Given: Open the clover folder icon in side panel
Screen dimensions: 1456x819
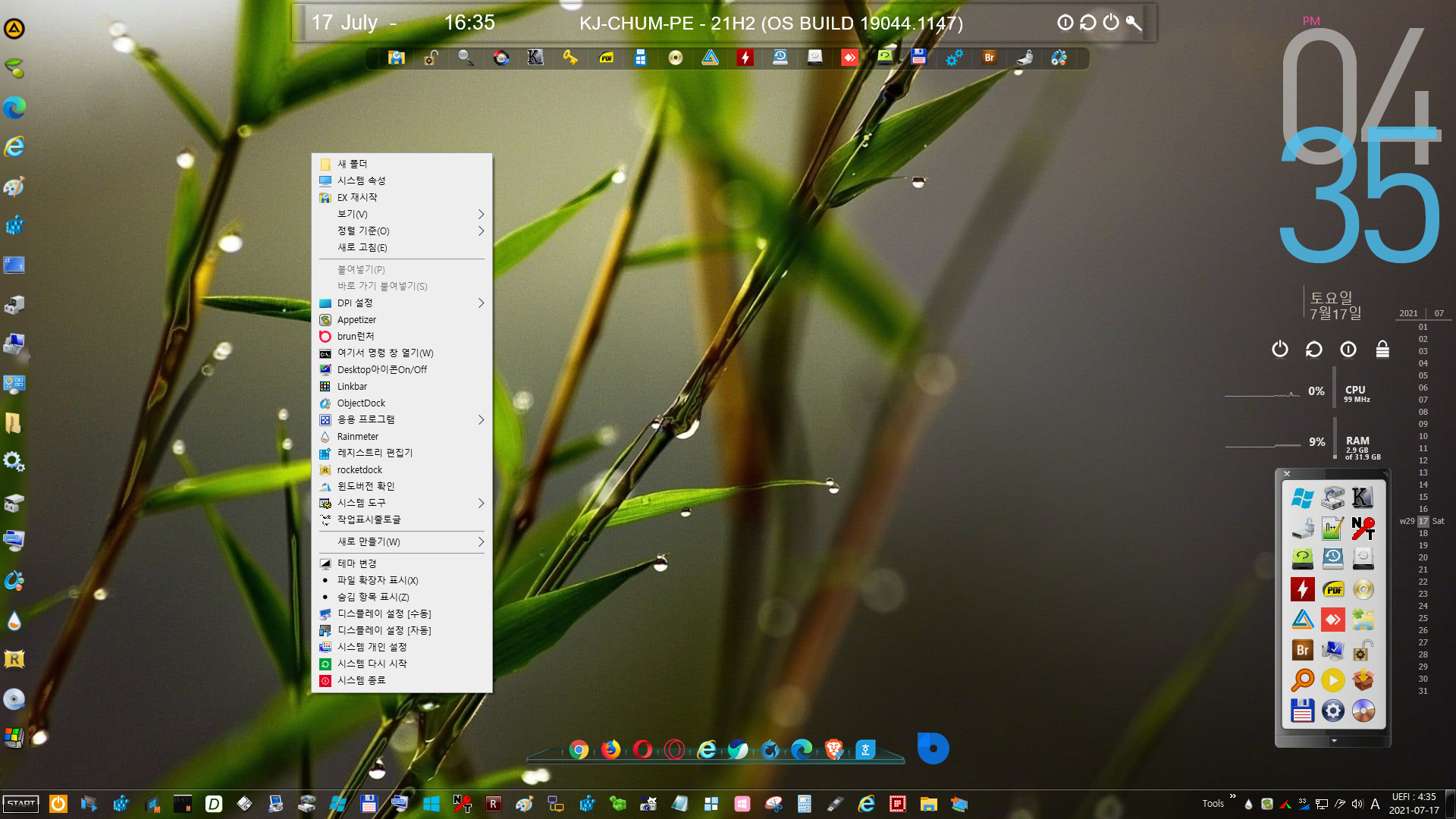Looking at the screenshot, I should (x=1363, y=620).
